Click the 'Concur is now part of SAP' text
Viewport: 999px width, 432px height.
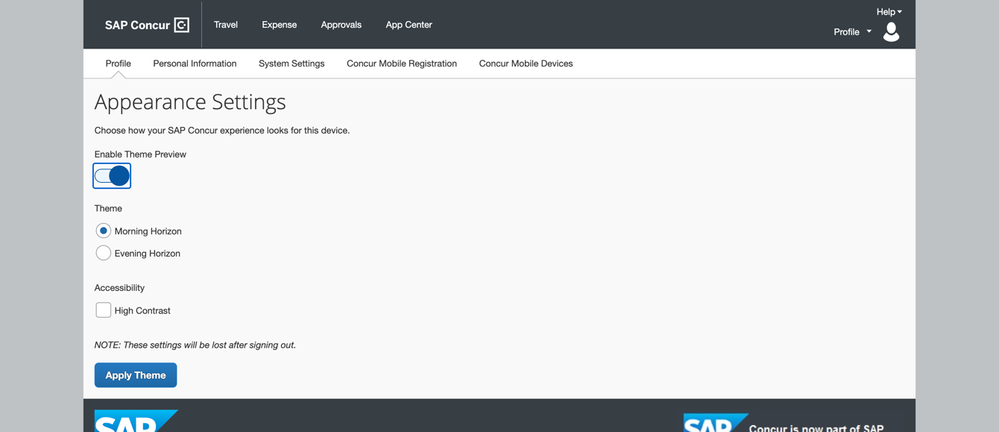coord(816,428)
